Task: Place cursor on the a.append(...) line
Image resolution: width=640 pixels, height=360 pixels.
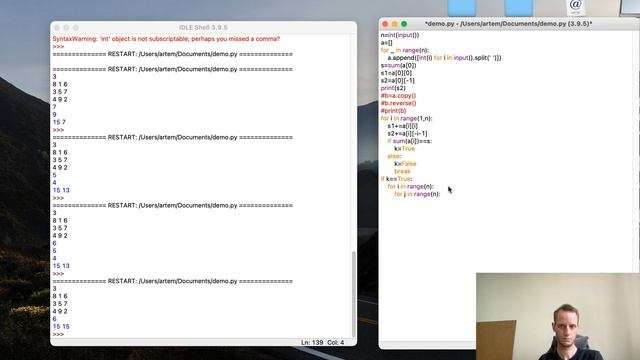Action: [x=444, y=58]
